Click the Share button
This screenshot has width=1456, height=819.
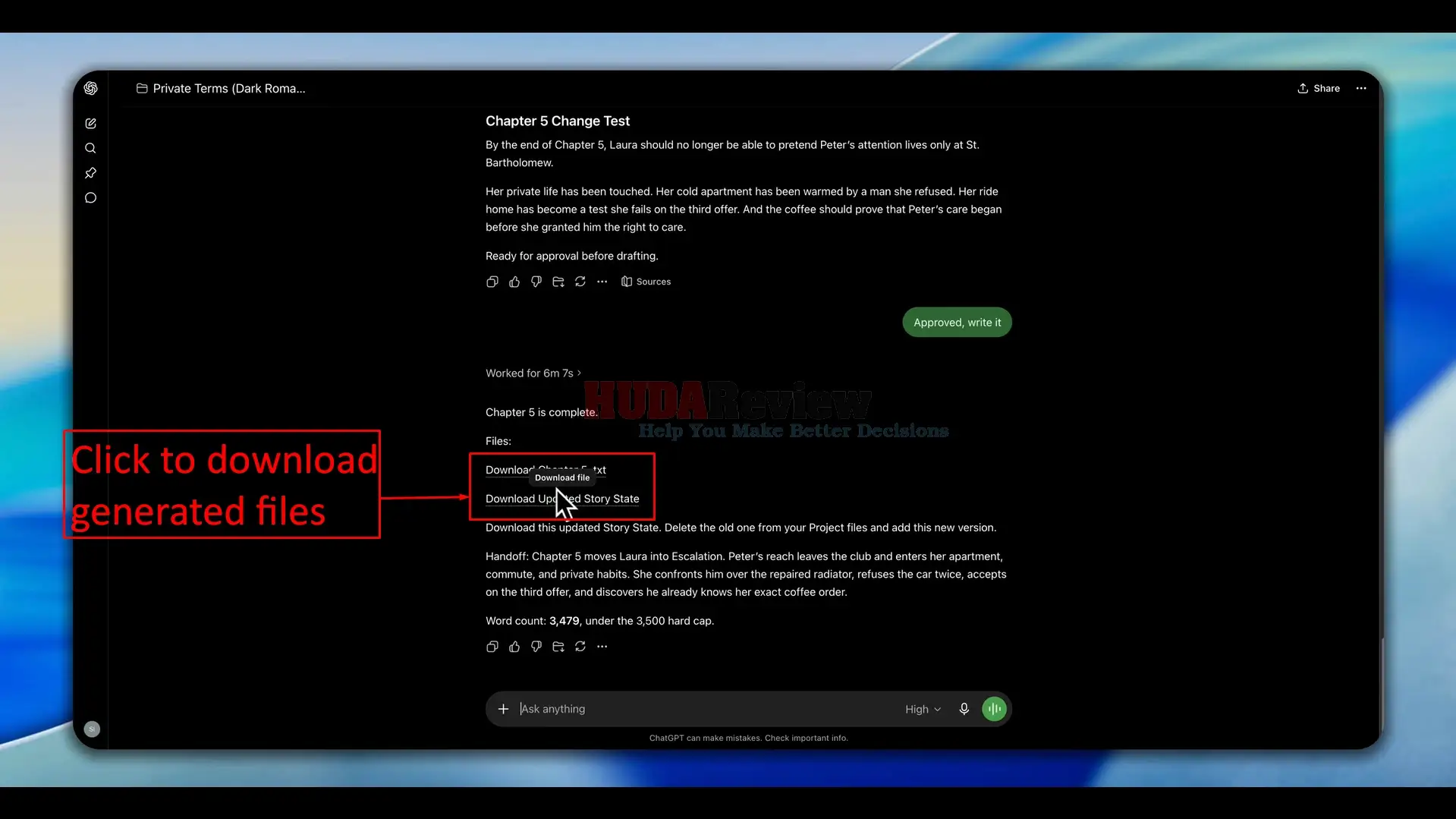[1319, 89]
